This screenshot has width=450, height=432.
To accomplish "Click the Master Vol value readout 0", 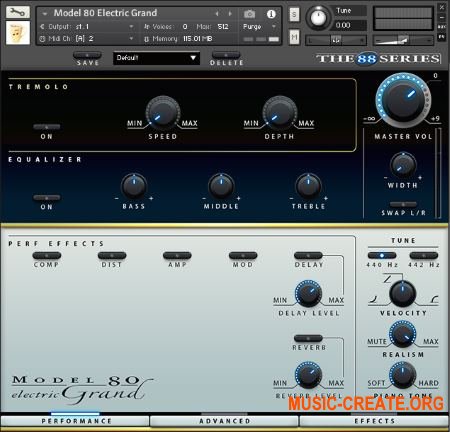I will click(435, 76).
